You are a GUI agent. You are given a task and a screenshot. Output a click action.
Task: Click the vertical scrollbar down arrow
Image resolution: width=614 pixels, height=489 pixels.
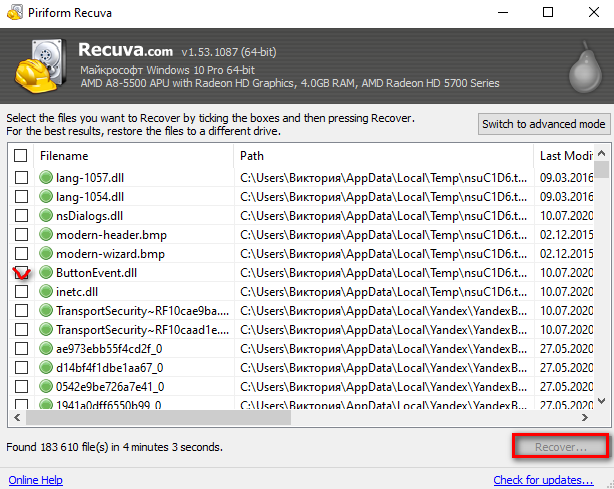coord(602,401)
